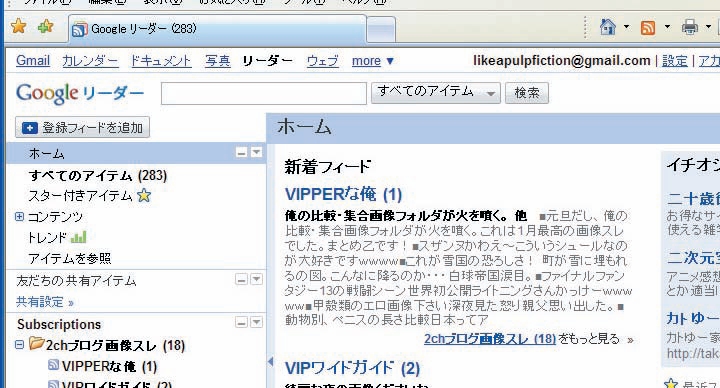Open Gmail from the top navigation
The width and height of the screenshot is (720, 388).
33,61
